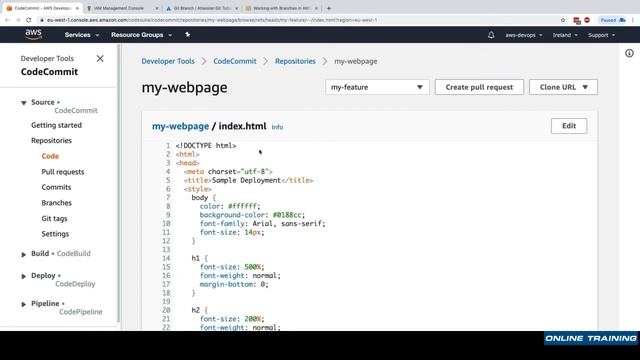The width and height of the screenshot is (640, 360).
Task: Open the my-feature branch dropdown
Action: pos(377,87)
